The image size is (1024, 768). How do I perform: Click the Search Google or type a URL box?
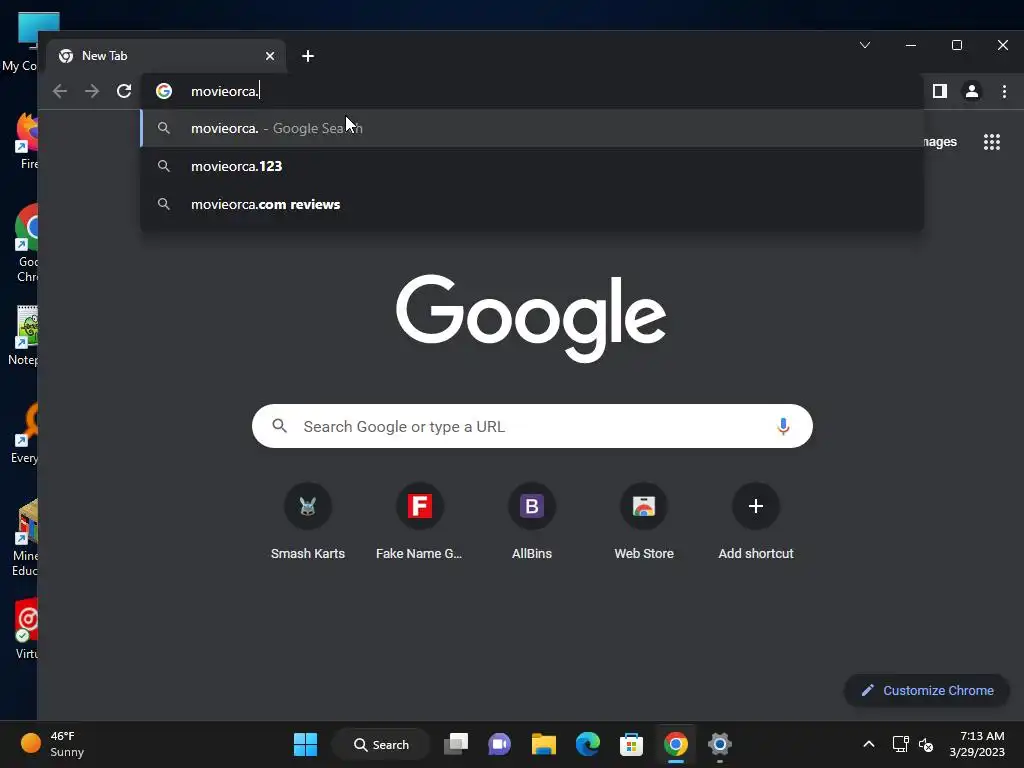(532, 426)
